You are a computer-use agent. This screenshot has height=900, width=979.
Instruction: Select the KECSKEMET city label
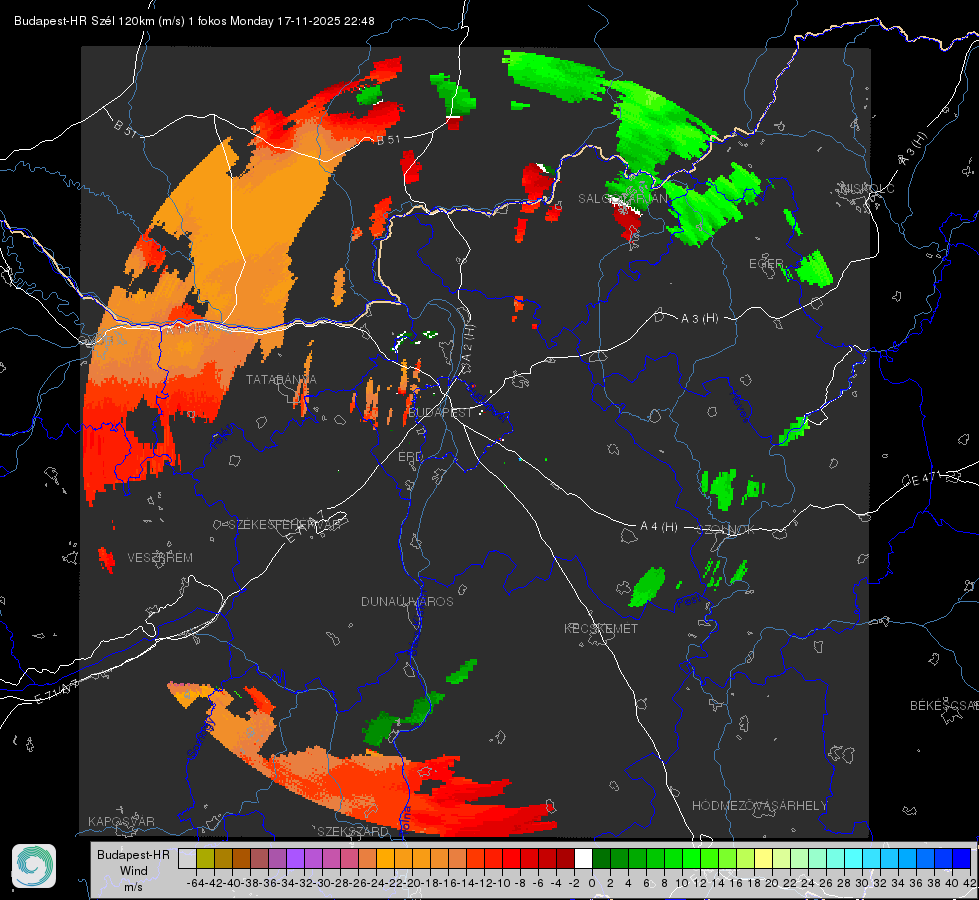coord(601,629)
